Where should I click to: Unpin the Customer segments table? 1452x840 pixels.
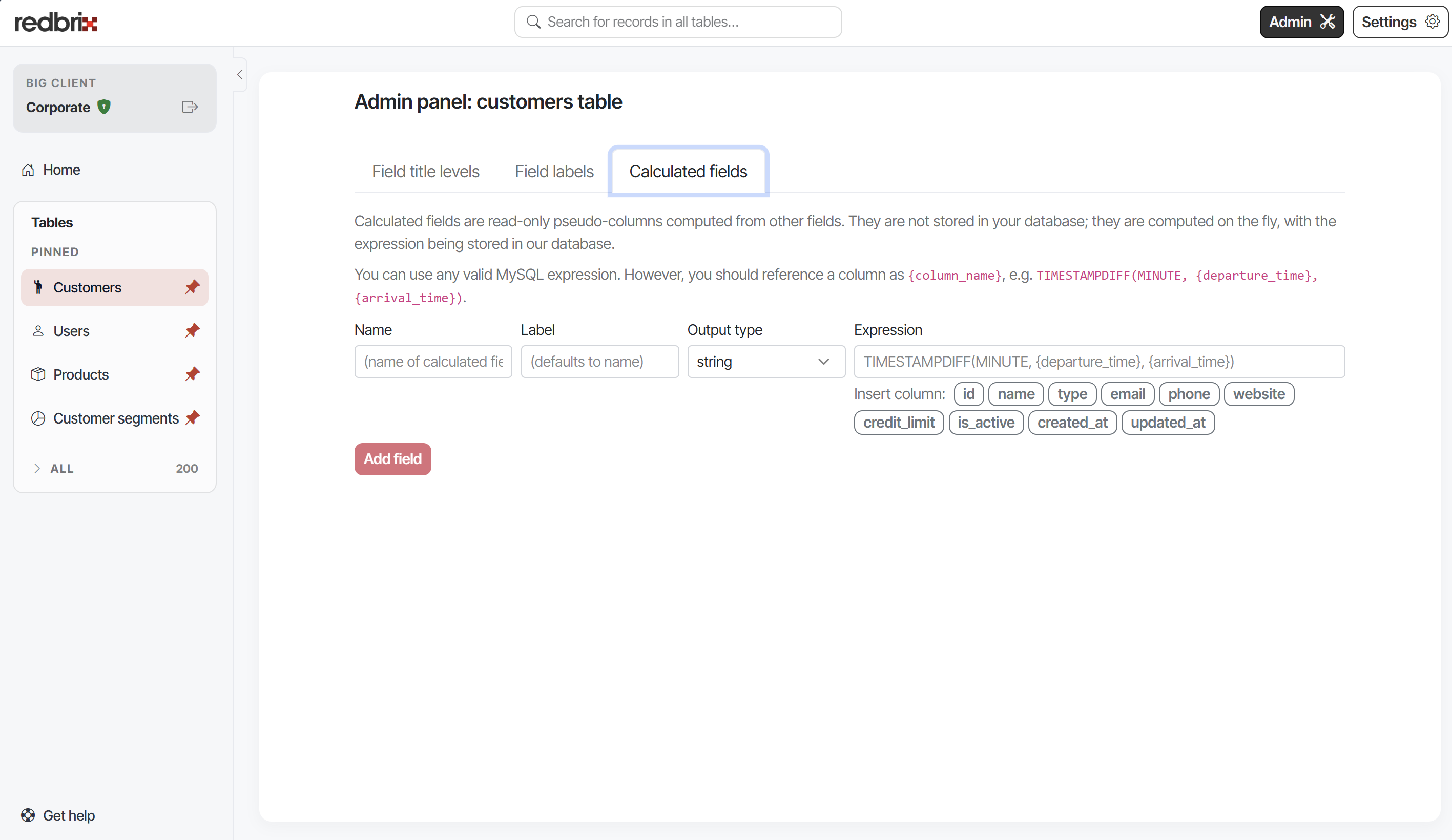pos(193,418)
